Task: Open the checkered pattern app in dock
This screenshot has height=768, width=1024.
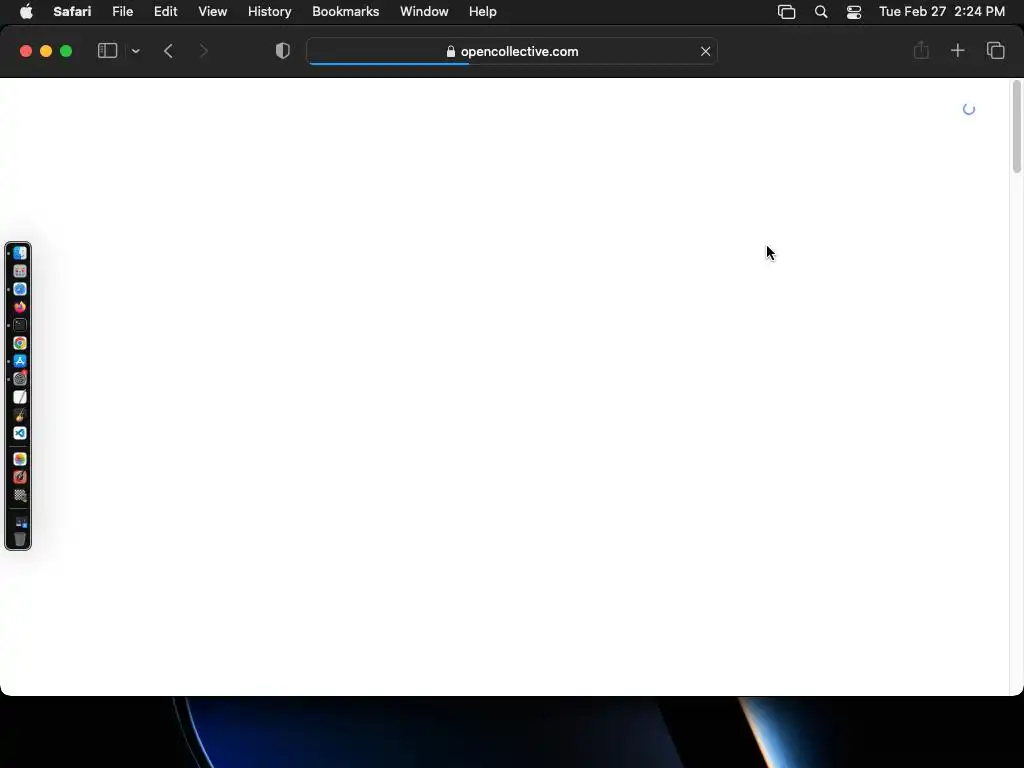Action: coord(20,496)
